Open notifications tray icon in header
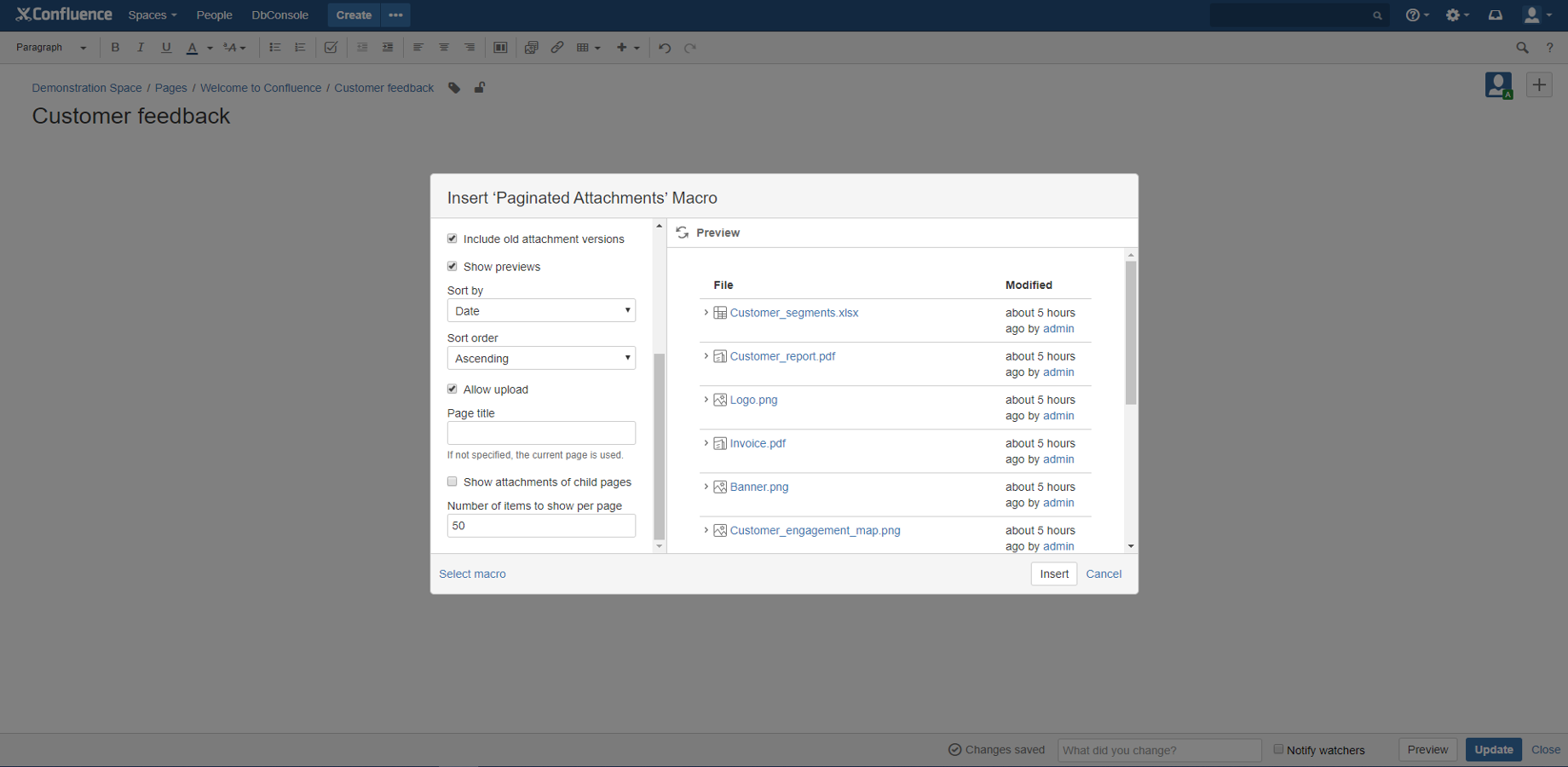 click(x=1496, y=15)
